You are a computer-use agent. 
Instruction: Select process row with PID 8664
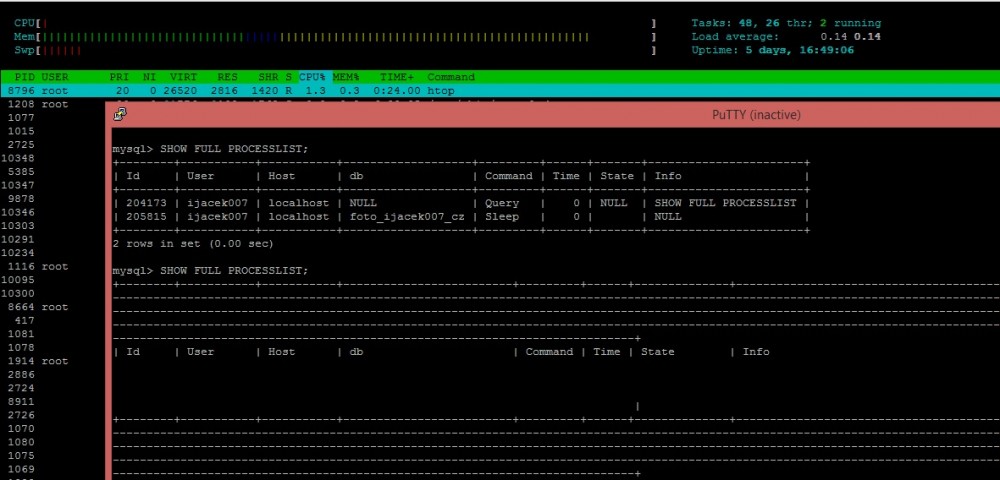coord(38,307)
